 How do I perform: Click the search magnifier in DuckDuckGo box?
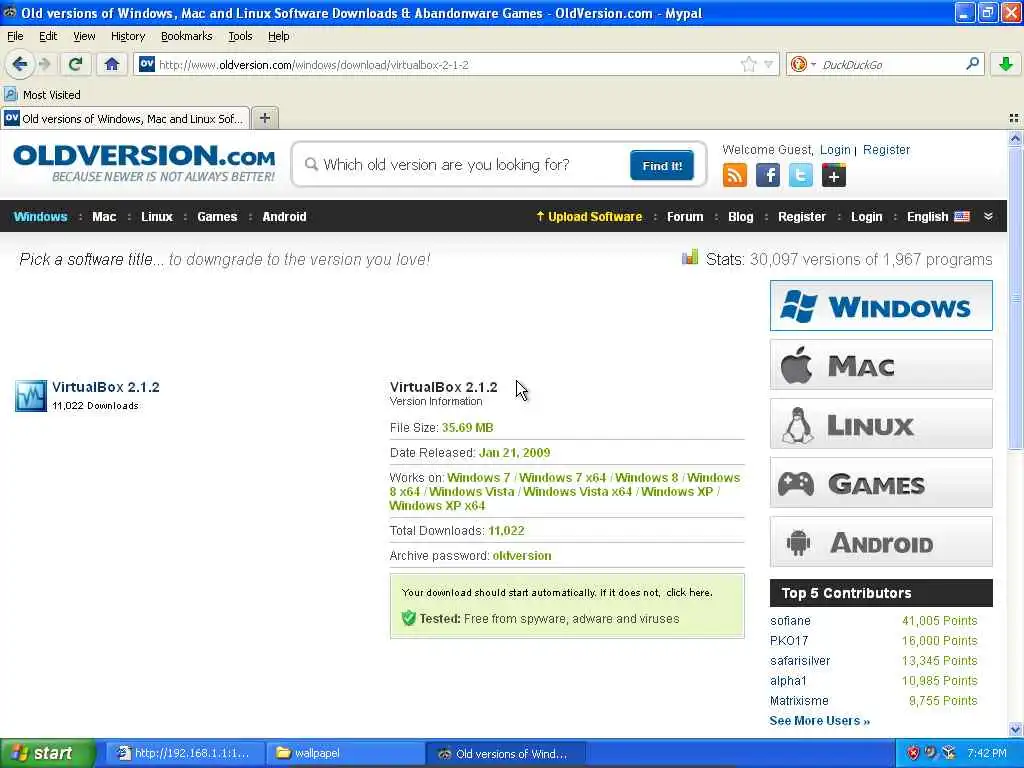pyautogui.click(x=972, y=64)
